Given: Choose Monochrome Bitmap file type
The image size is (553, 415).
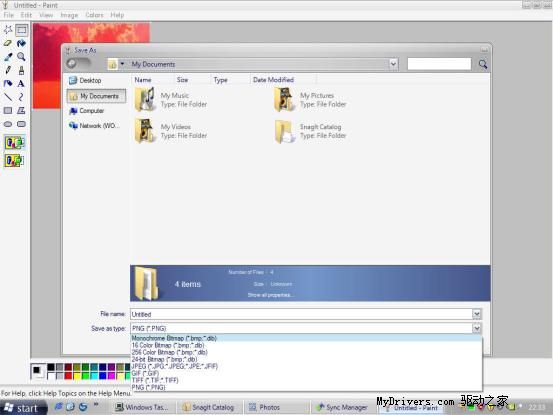Looking at the screenshot, I should pyautogui.click(x=306, y=338).
